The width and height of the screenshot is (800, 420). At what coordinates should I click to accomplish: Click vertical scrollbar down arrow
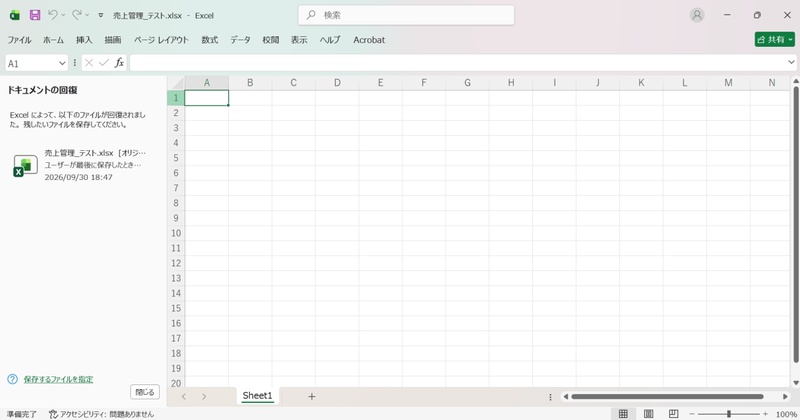[795, 383]
